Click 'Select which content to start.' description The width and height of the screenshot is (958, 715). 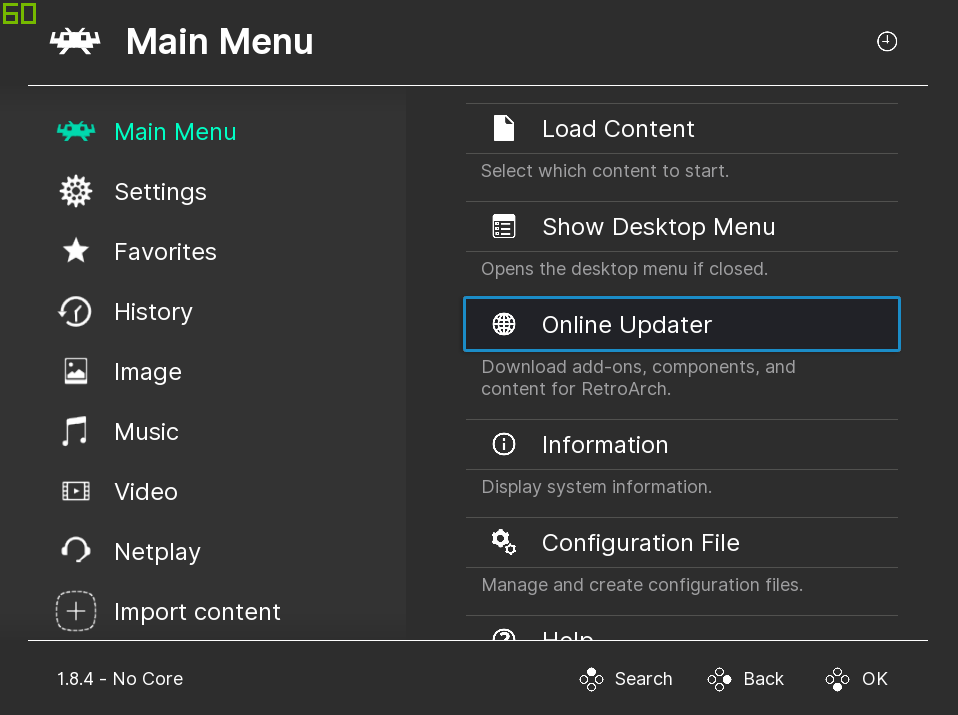tap(605, 170)
